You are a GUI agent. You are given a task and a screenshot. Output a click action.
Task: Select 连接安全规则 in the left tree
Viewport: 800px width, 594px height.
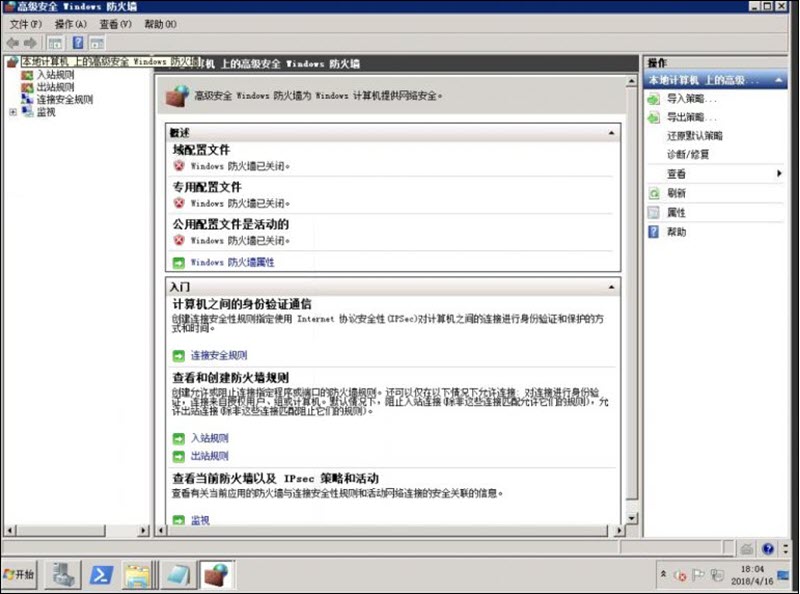pos(64,100)
